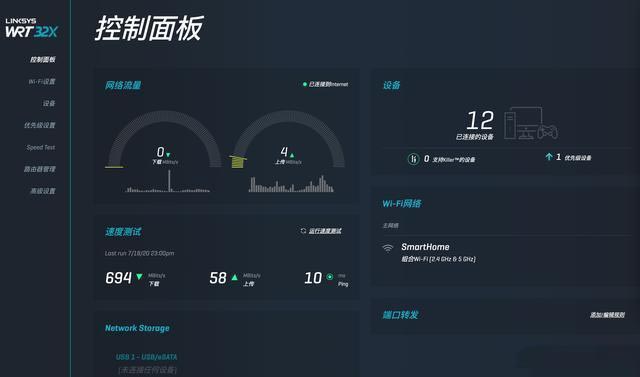
Task: Click the Network Storage section heading
Action: pyautogui.click(x=137, y=328)
